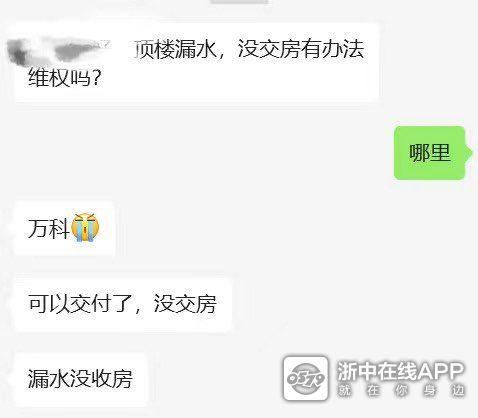
Task: Click the 0579 logo icon in the watermark
Action: pos(306,378)
